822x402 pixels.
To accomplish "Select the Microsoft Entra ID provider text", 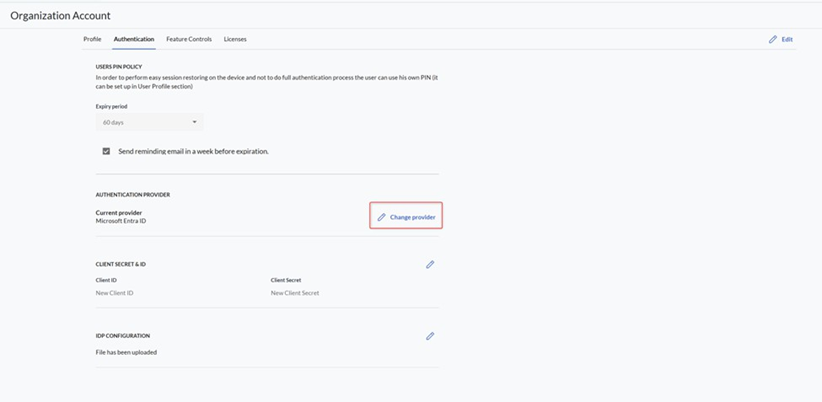I will coord(120,221).
